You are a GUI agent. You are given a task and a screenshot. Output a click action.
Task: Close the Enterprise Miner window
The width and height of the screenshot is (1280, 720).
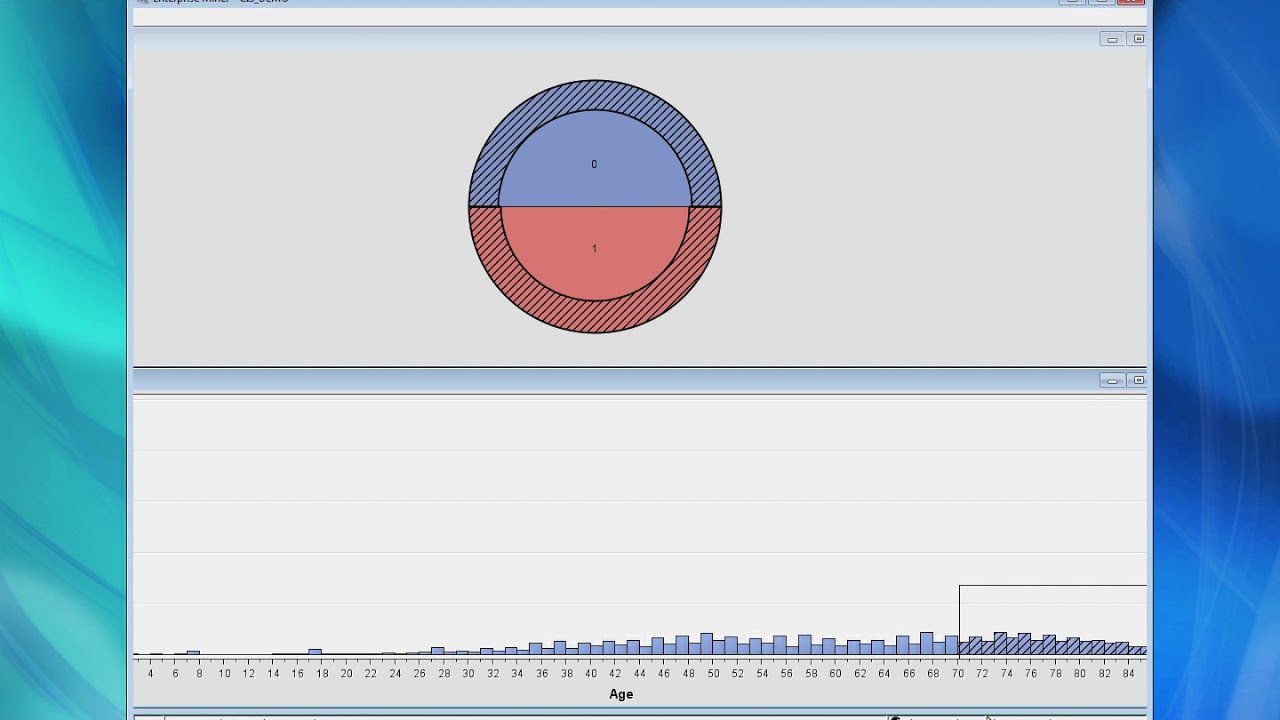click(x=1130, y=2)
